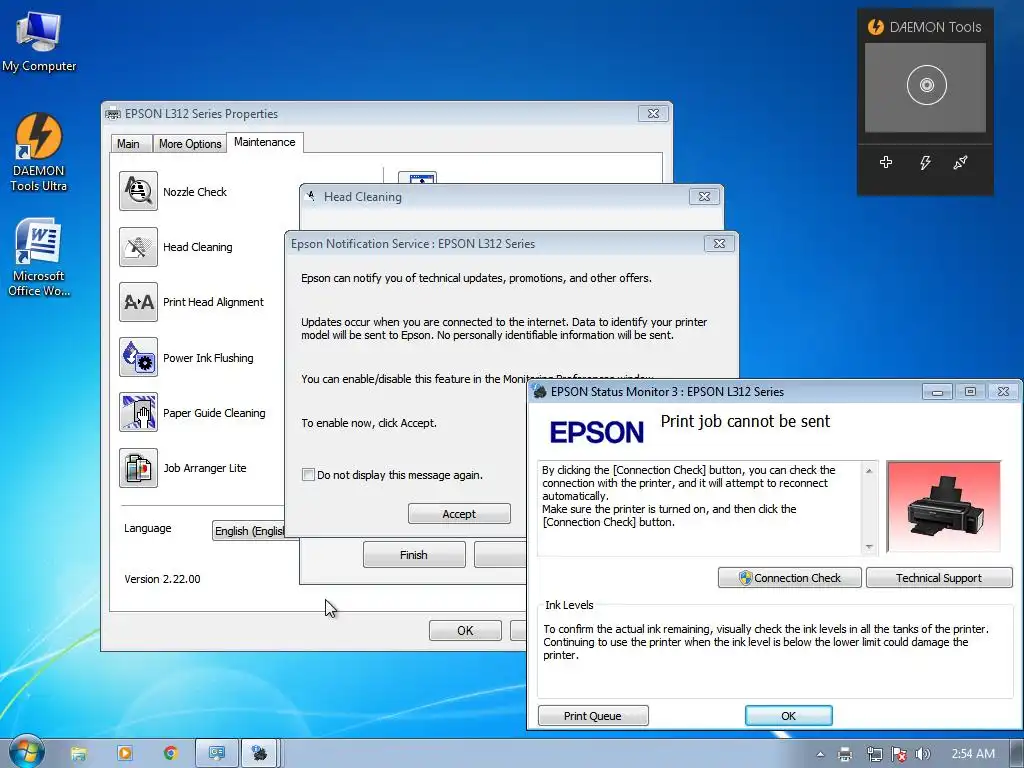
Task: Open the Windows Start menu
Action: tap(26, 753)
